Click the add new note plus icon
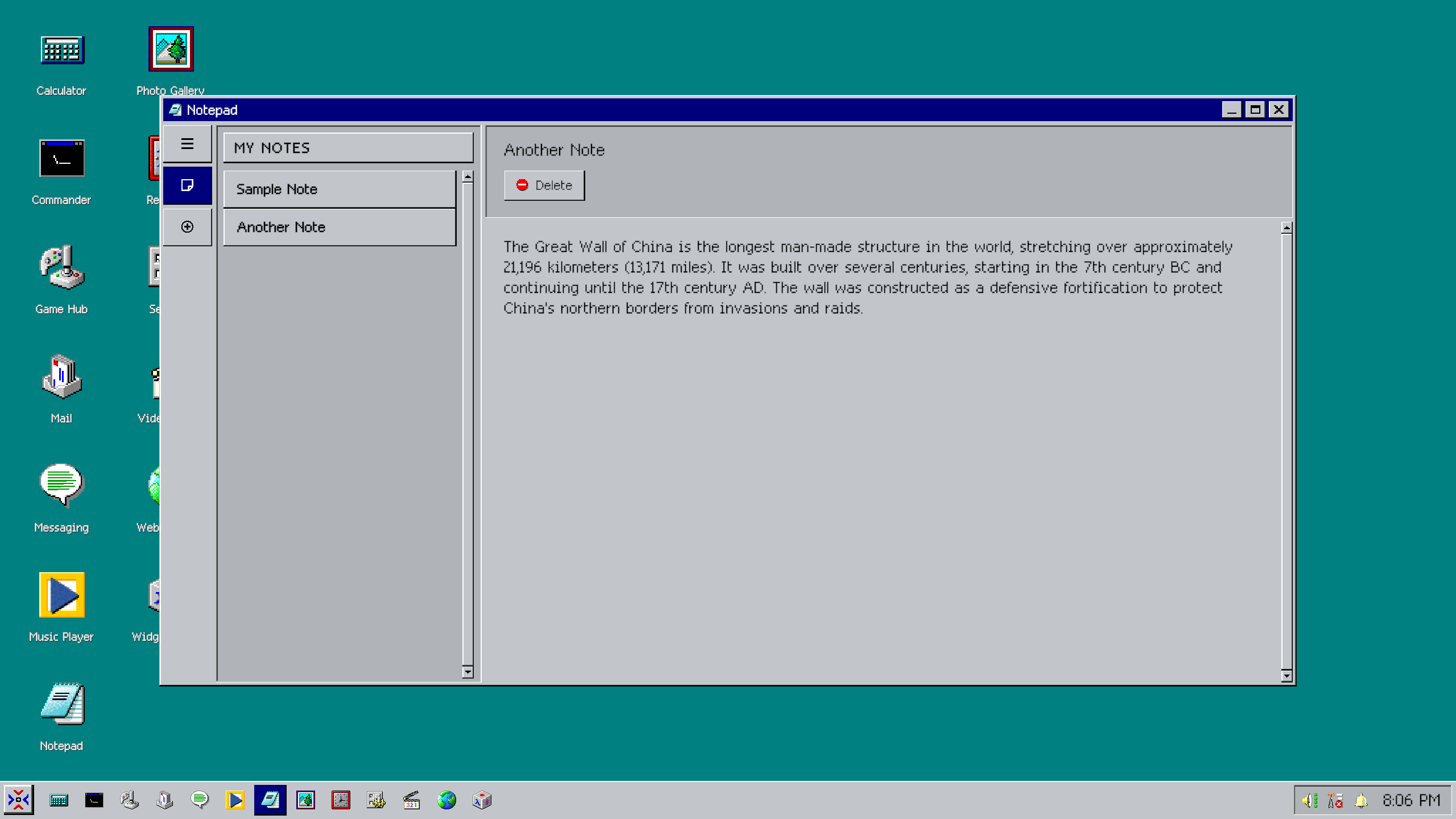 click(x=187, y=227)
